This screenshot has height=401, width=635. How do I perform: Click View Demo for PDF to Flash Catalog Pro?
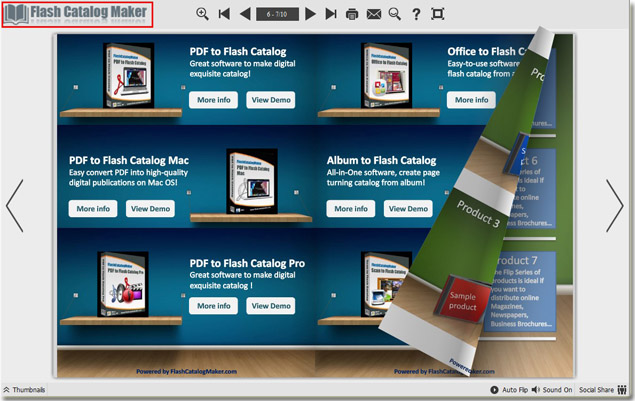click(271, 306)
